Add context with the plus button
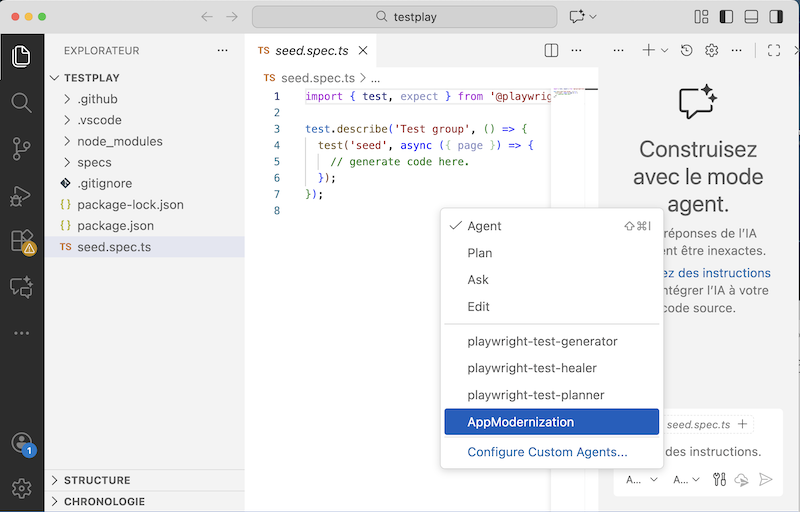 click(x=743, y=424)
